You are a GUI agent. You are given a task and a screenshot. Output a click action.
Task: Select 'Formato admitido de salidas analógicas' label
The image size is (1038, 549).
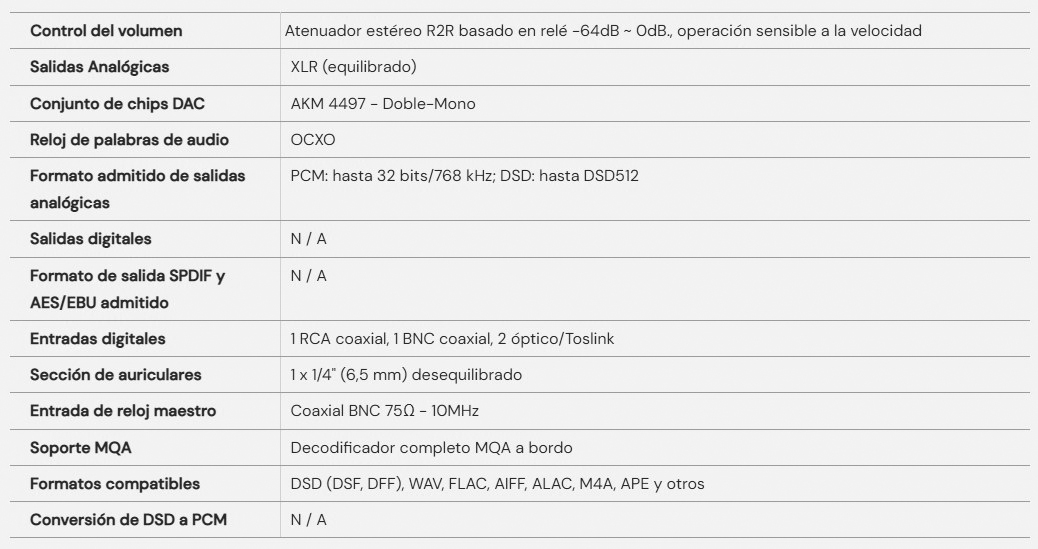(138, 189)
